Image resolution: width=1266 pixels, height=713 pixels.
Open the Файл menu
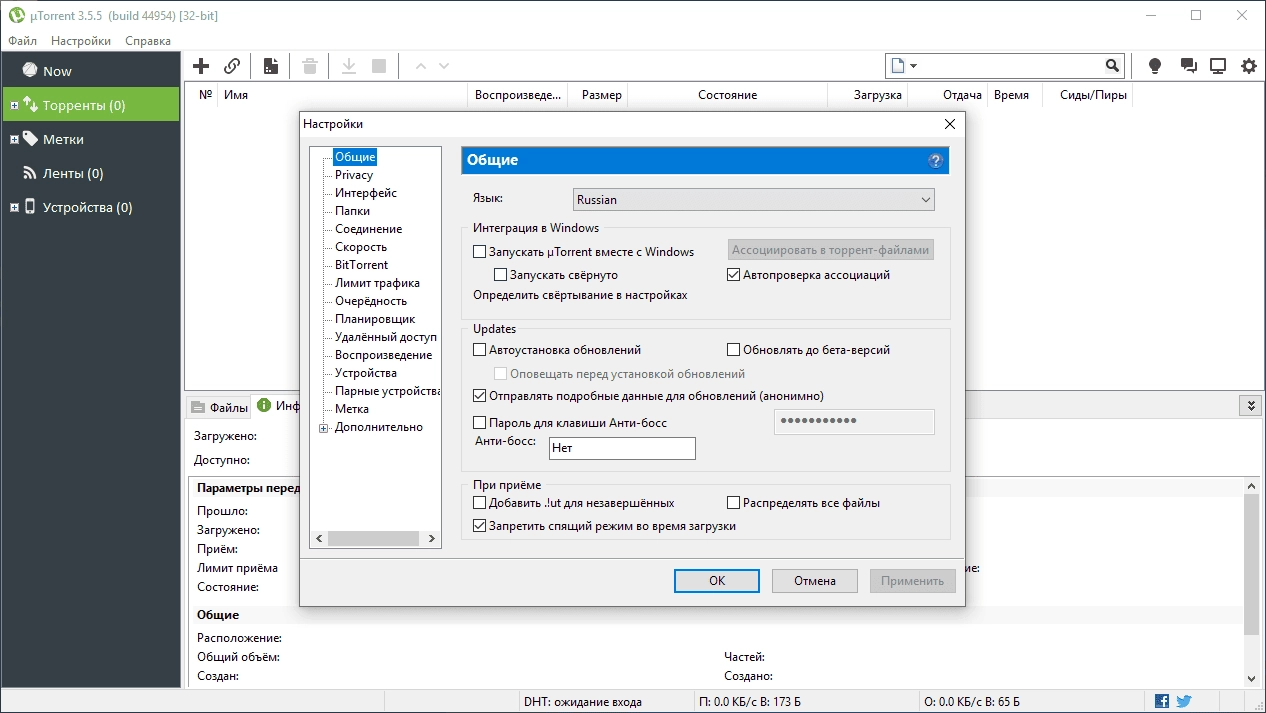click(x=22, y=41)
